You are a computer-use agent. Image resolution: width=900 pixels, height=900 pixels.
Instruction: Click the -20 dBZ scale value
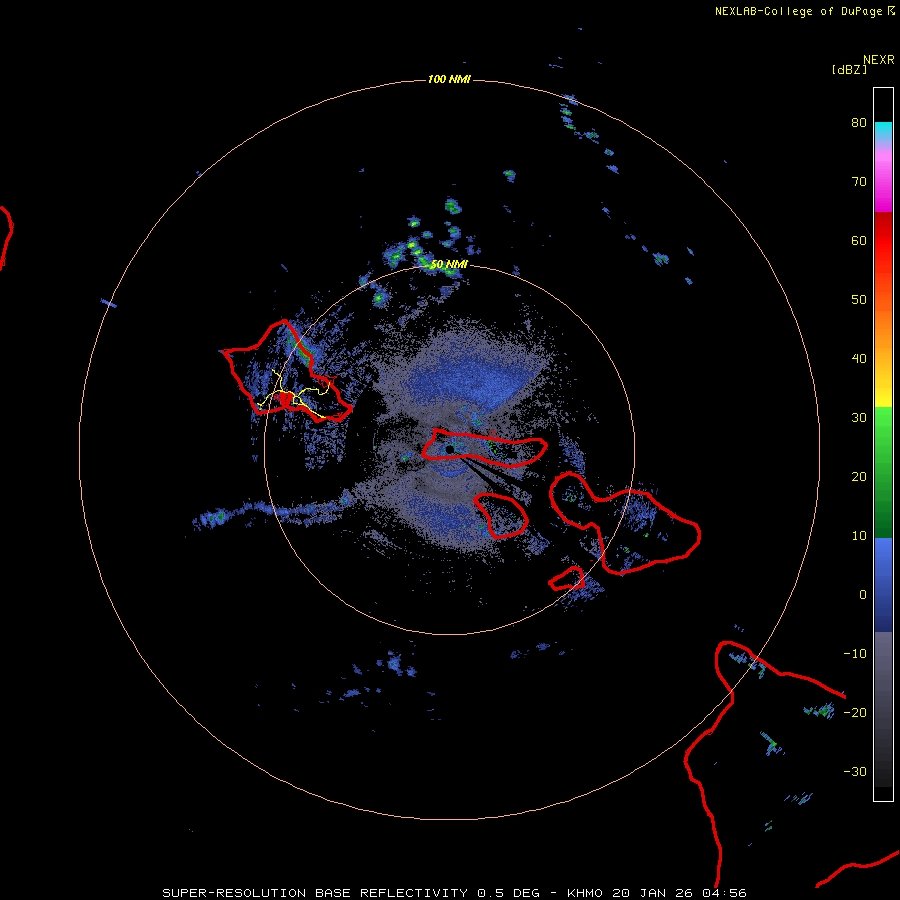coord(855,713)
